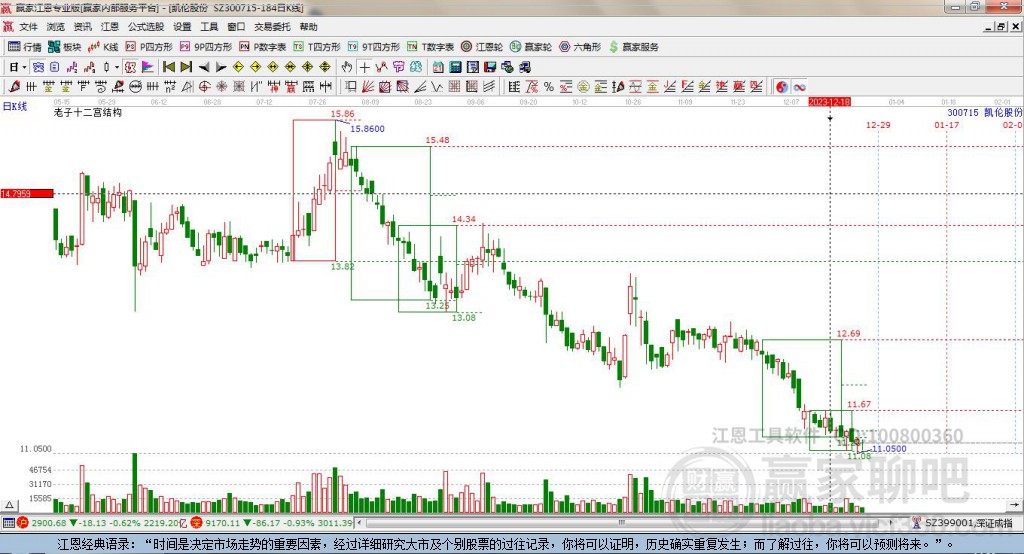Select the red pen drawing tool
The height and width of the screenshot is (554, 1024).
(14, 86)
